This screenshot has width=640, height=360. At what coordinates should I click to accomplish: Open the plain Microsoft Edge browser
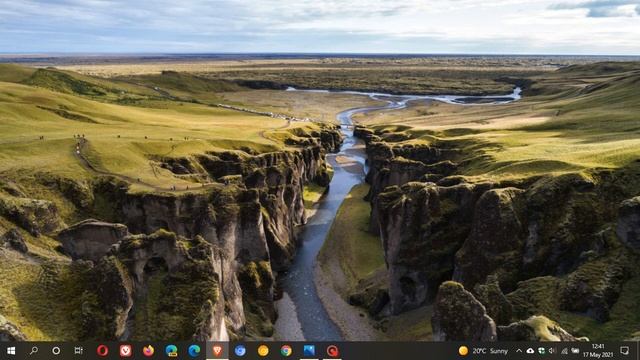click(194, 351)
